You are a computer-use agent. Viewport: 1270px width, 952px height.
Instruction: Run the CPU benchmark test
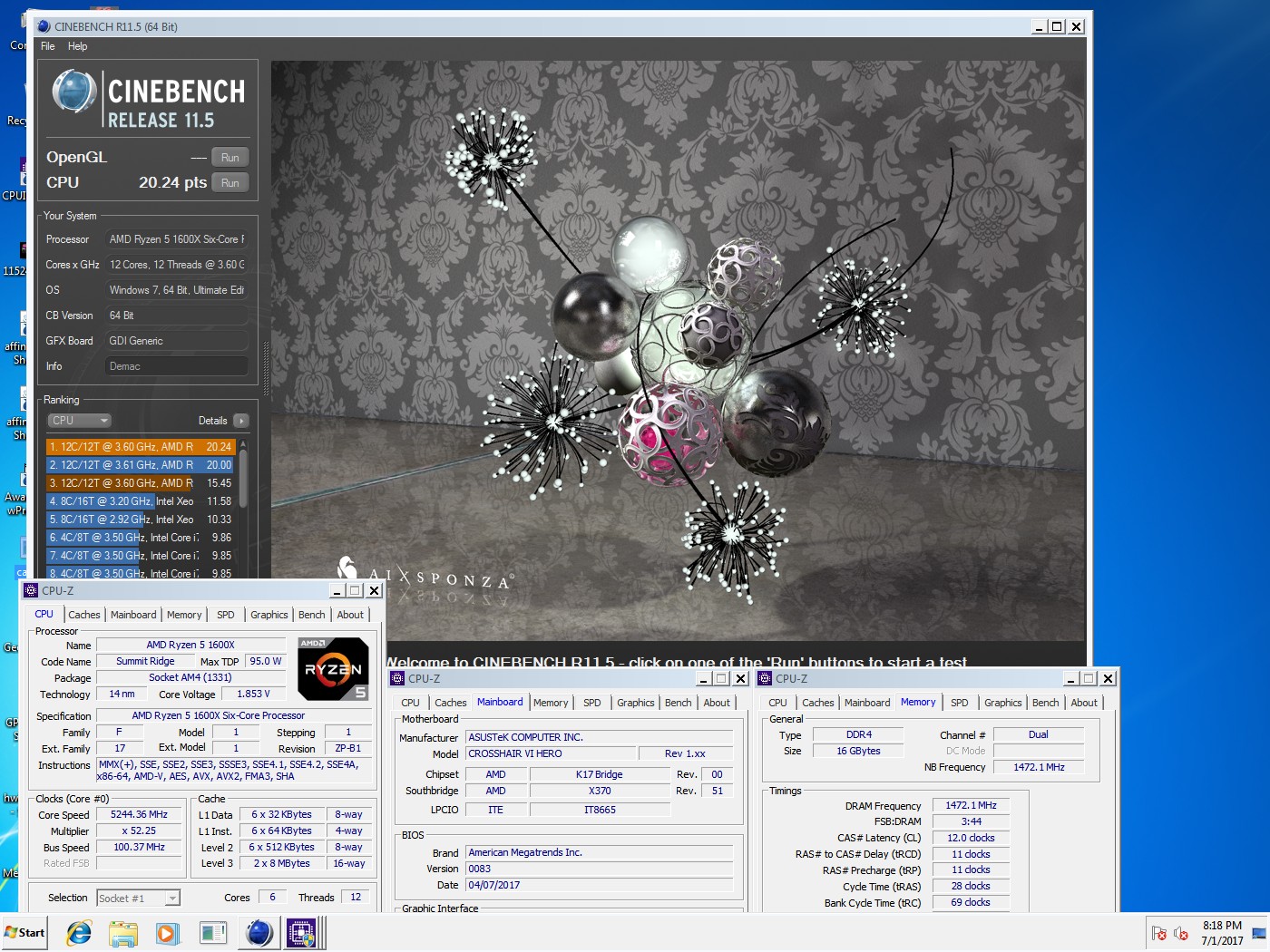(230, 182)
